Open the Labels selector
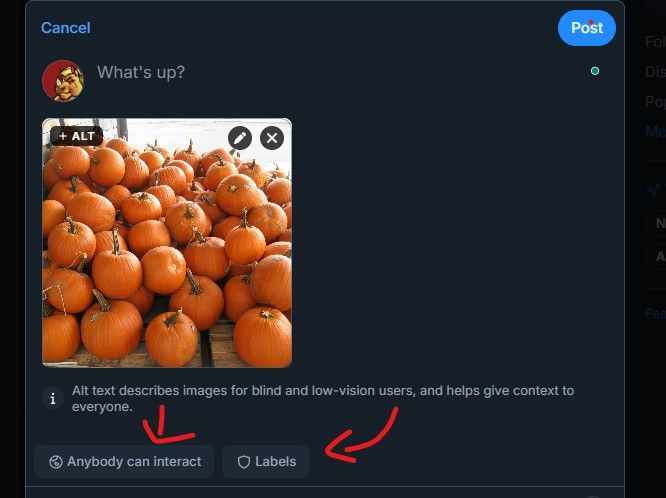Image resolution: width=666 pixels, height=498 pixels. [266, 462]
